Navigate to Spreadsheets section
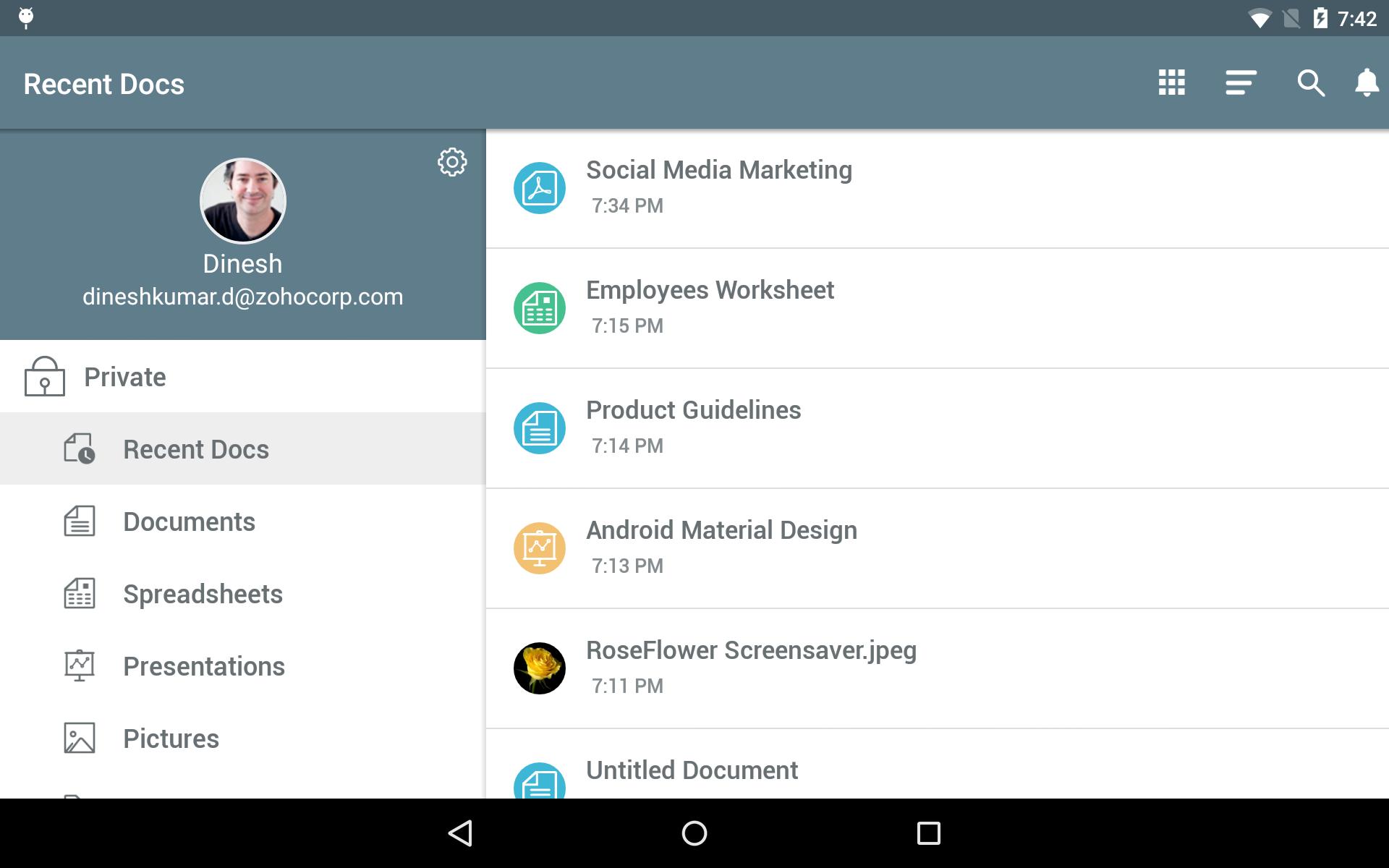Viewport: 1389px width, 868px height. click(x=203, y=594)
